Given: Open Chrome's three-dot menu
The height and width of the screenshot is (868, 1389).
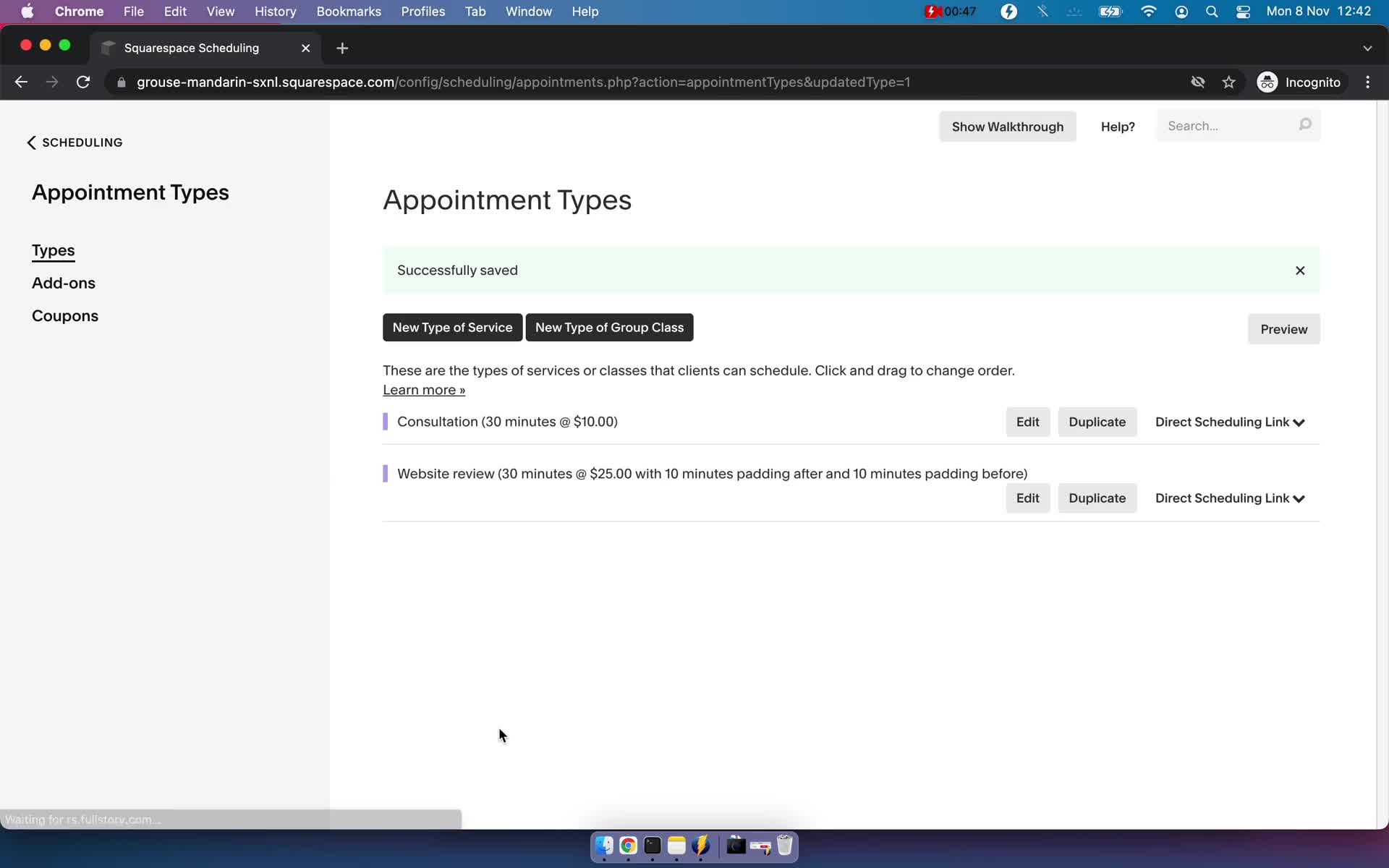Looking at the screenshot, I should pyautogui.click(x=1367, y=82).
